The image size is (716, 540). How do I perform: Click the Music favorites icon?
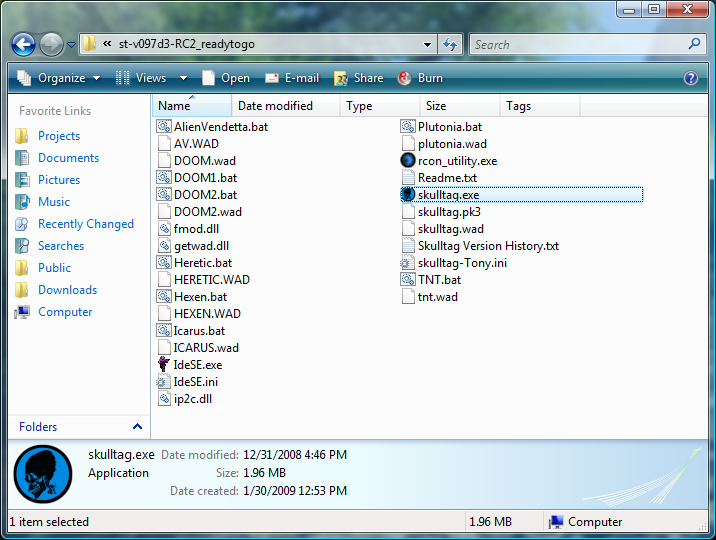click(22, 202)
